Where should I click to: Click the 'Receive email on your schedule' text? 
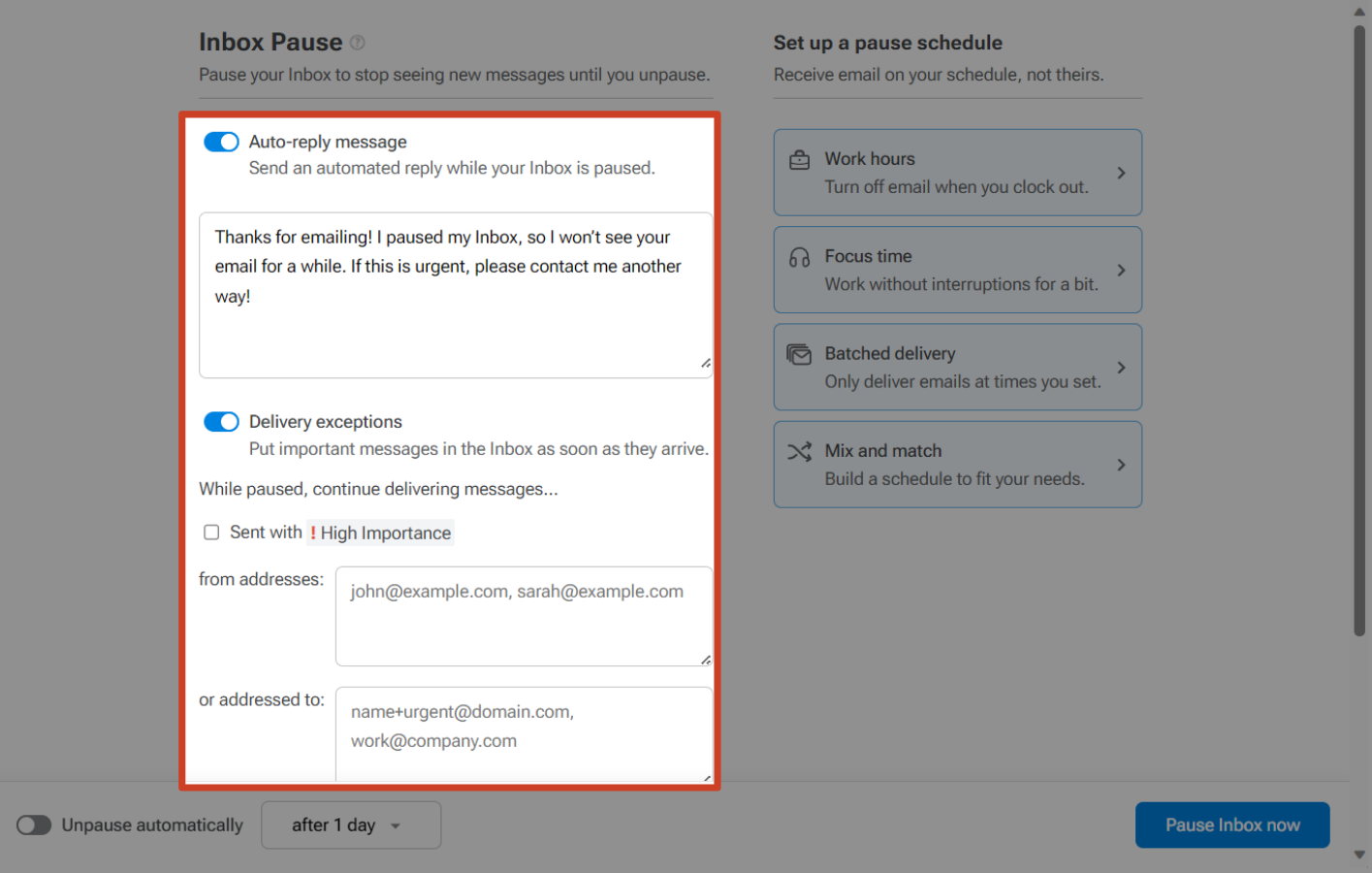pyautogui.click(x=939, y=75)
